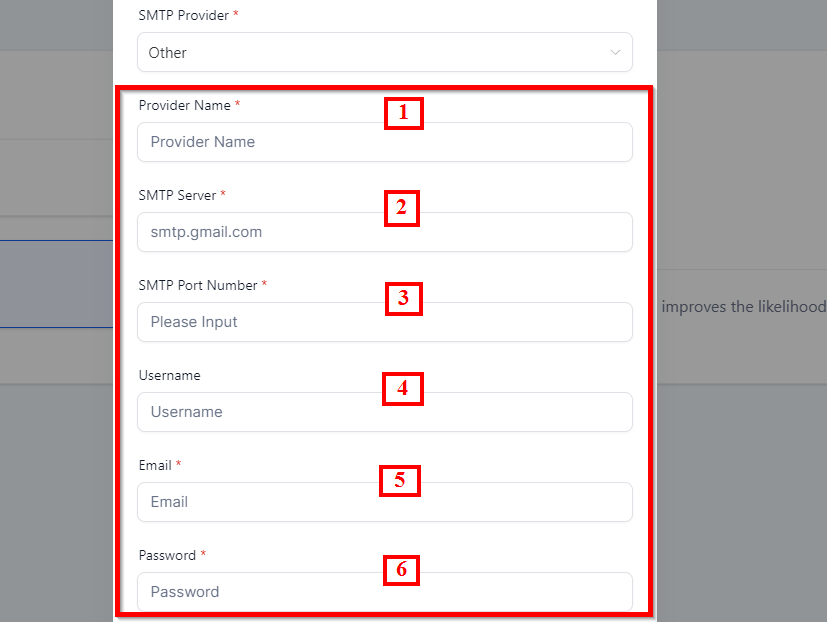827x622 pixels.
Task: Click the 'Provider Name' field label
Action: (x=184, y=105)
